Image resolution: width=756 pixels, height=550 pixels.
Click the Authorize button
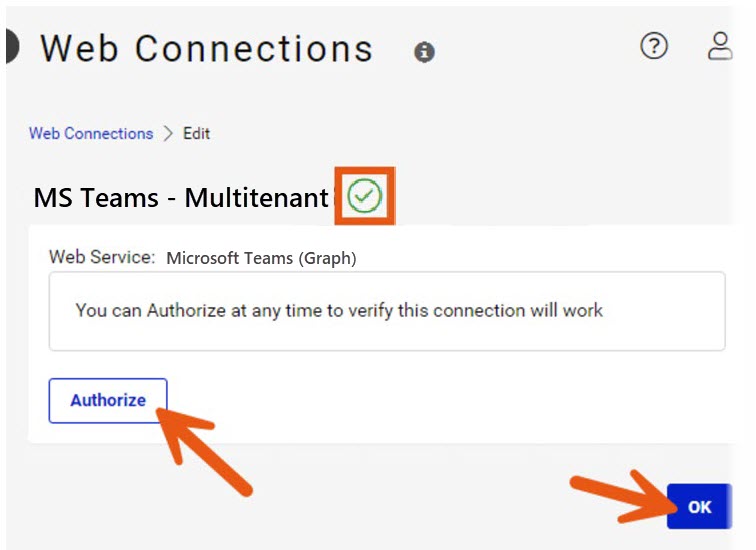coord(108,401)
